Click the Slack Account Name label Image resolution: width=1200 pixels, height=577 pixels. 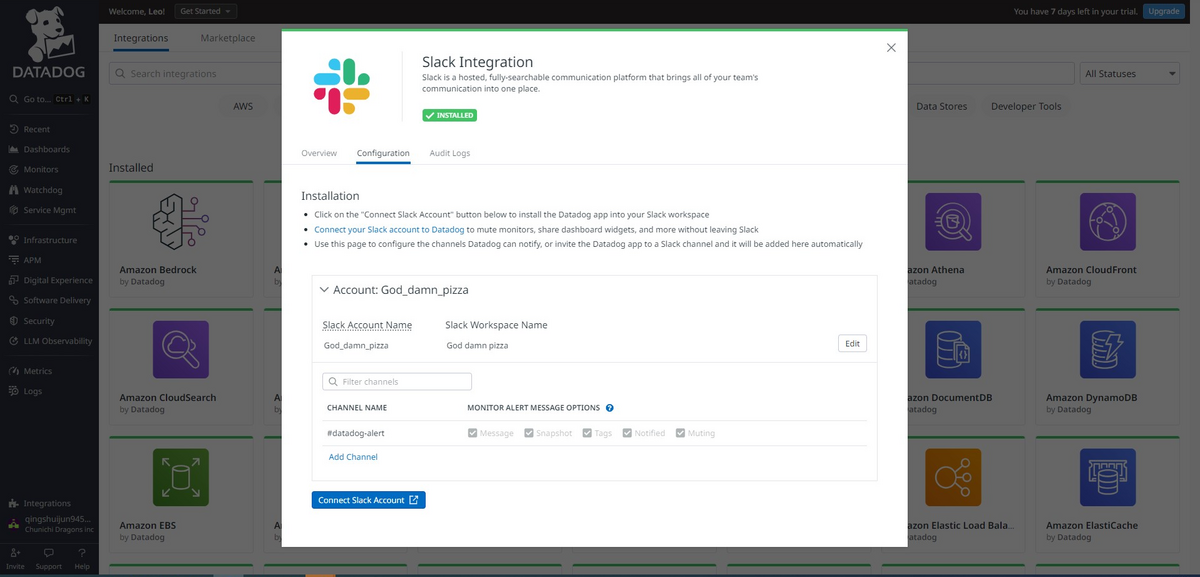[x=367, y=325]
